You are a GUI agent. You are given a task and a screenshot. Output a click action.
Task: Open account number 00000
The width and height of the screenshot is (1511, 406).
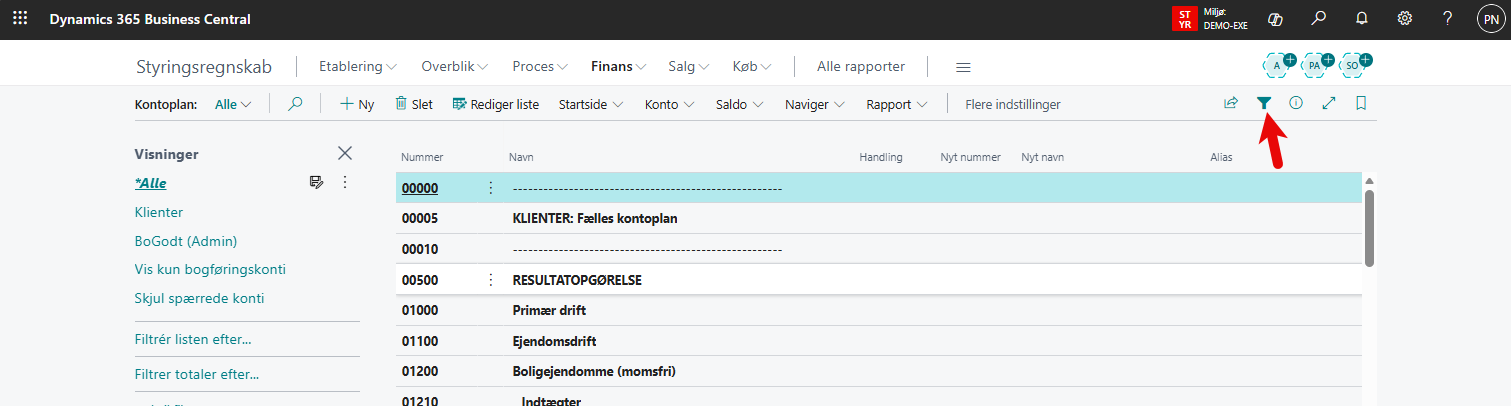[x=420, y=188]
